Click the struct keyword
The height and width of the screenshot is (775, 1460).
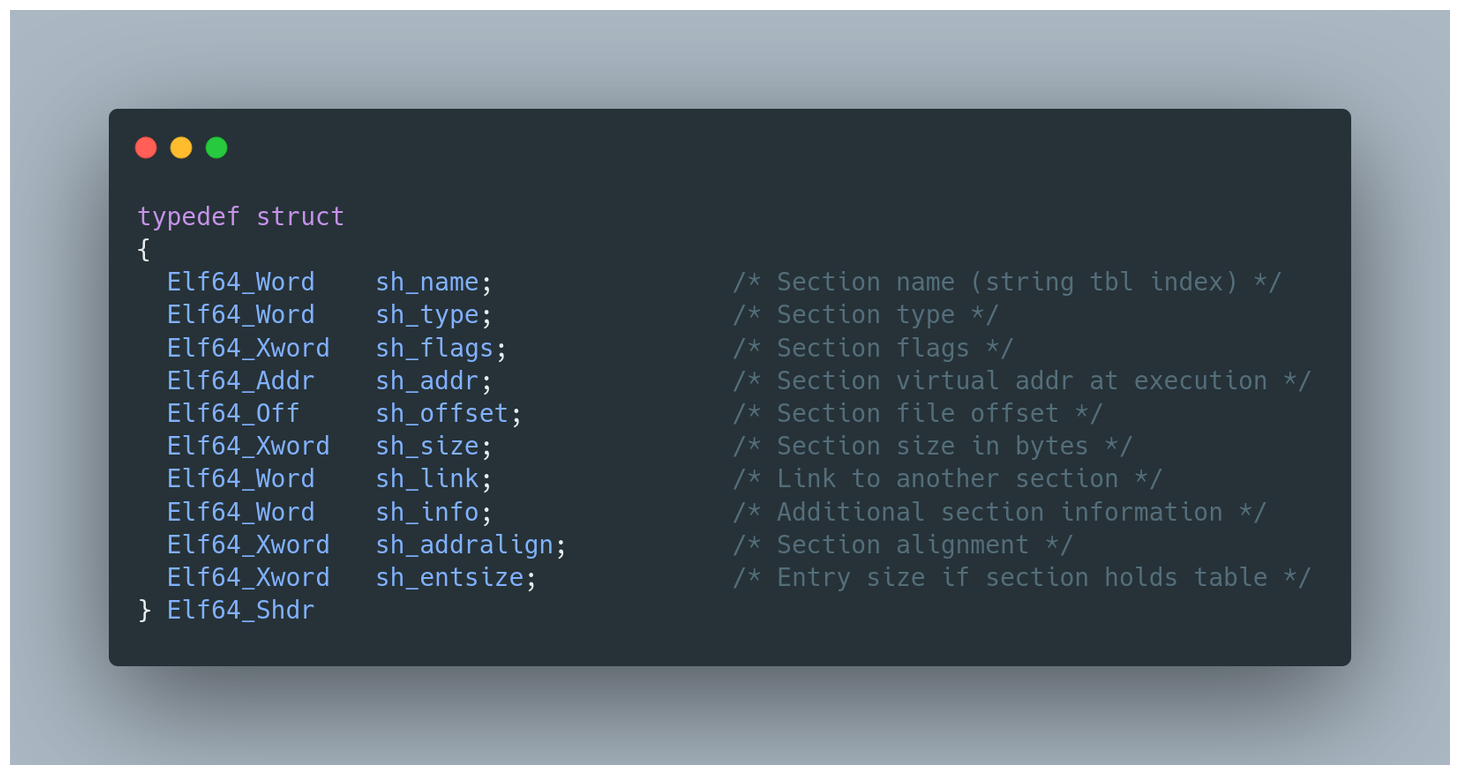tap(300, 217)
